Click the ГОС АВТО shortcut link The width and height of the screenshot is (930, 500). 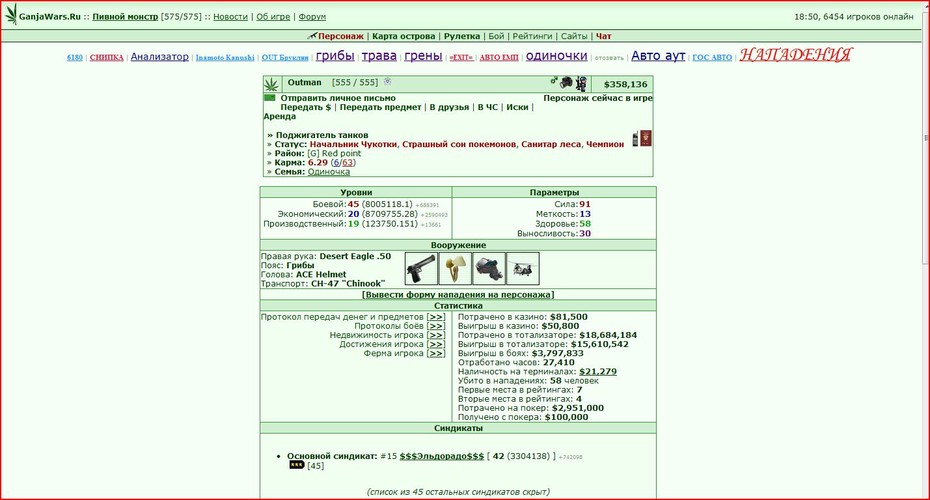point(712,58)
